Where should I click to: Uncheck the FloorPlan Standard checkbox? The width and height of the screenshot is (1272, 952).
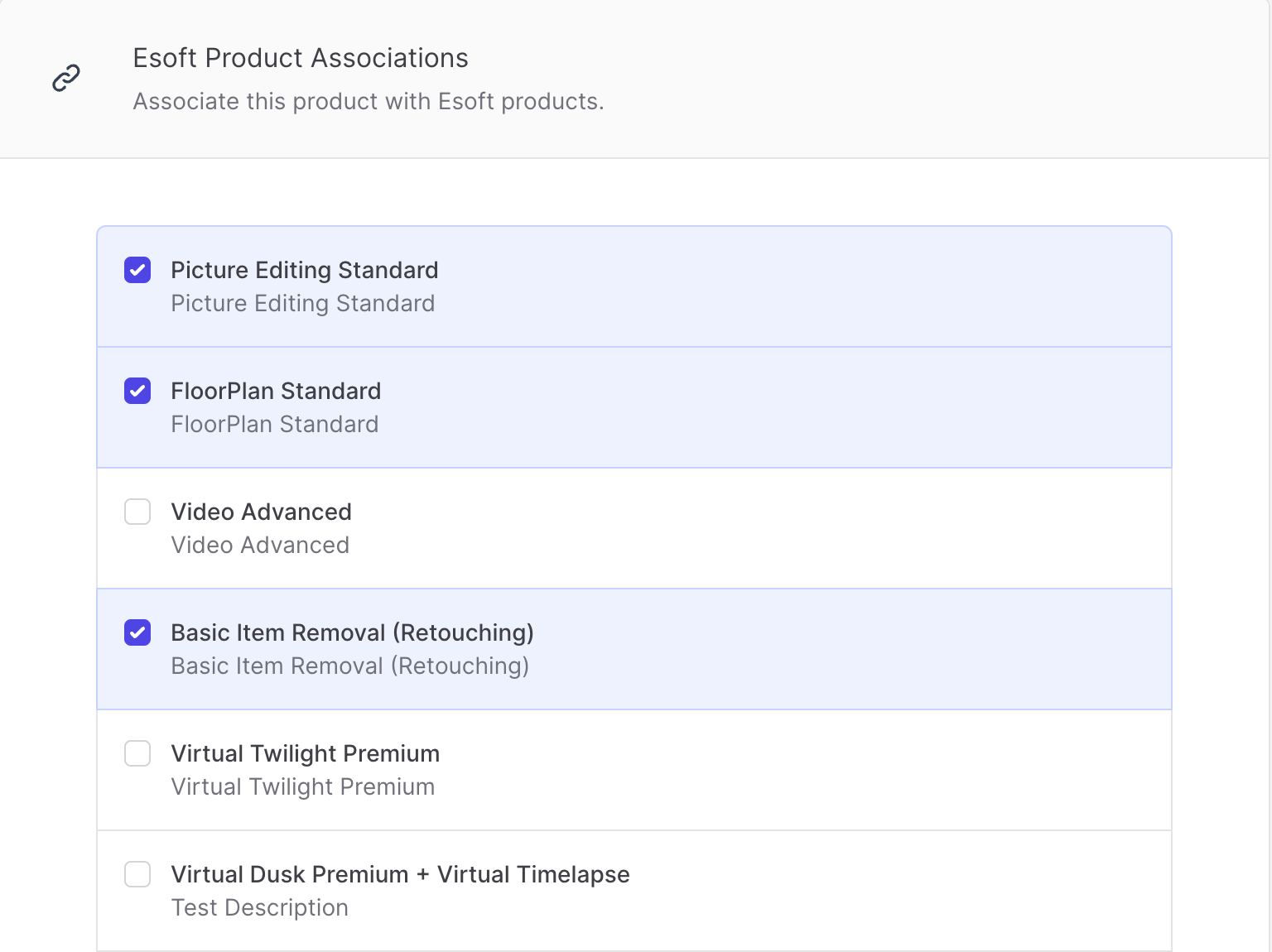point(137,391)
